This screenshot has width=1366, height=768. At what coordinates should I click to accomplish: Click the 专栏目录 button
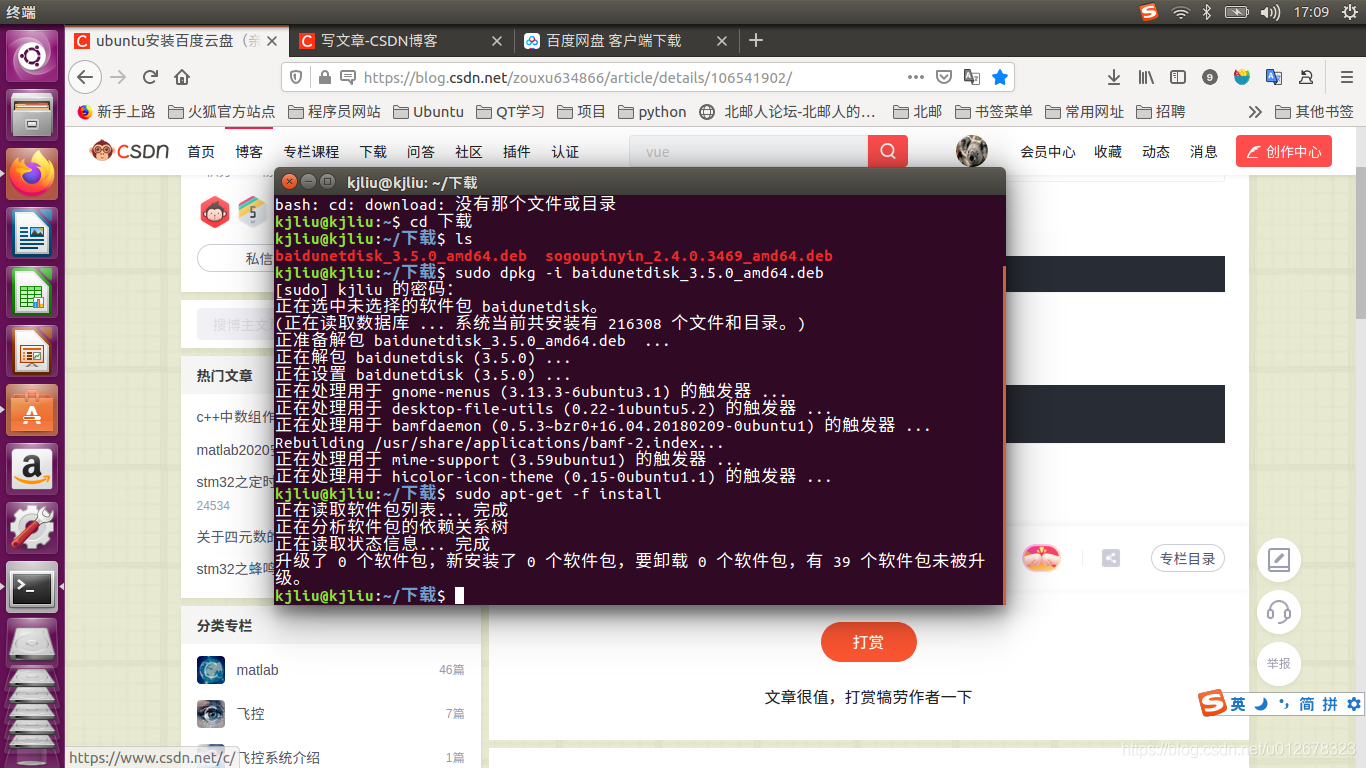[x=1187, y=559]
